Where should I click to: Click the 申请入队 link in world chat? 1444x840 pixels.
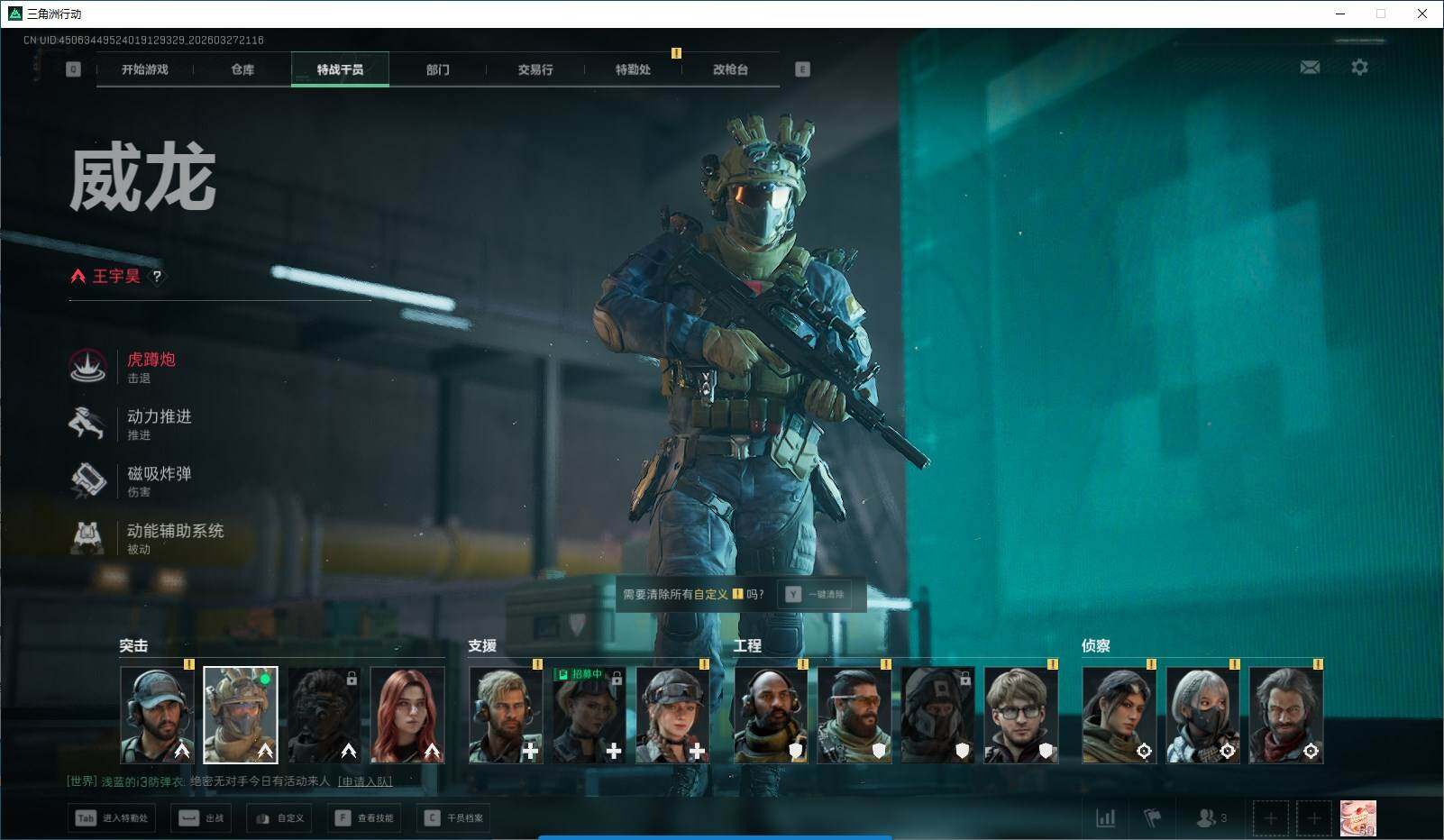pos(365,781)
